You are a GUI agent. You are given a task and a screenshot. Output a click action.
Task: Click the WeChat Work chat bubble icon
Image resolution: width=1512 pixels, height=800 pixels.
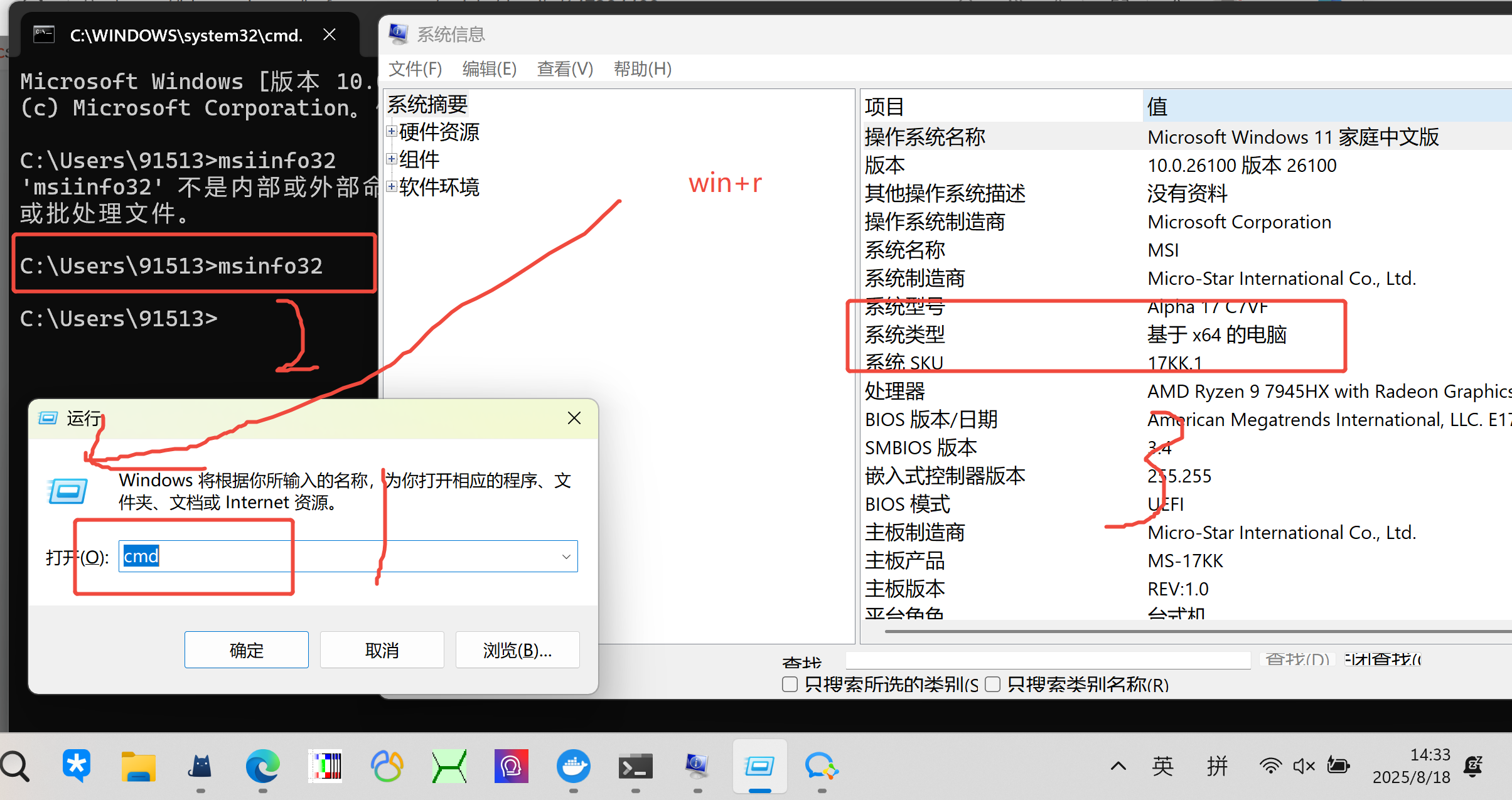tap(821, 766)
